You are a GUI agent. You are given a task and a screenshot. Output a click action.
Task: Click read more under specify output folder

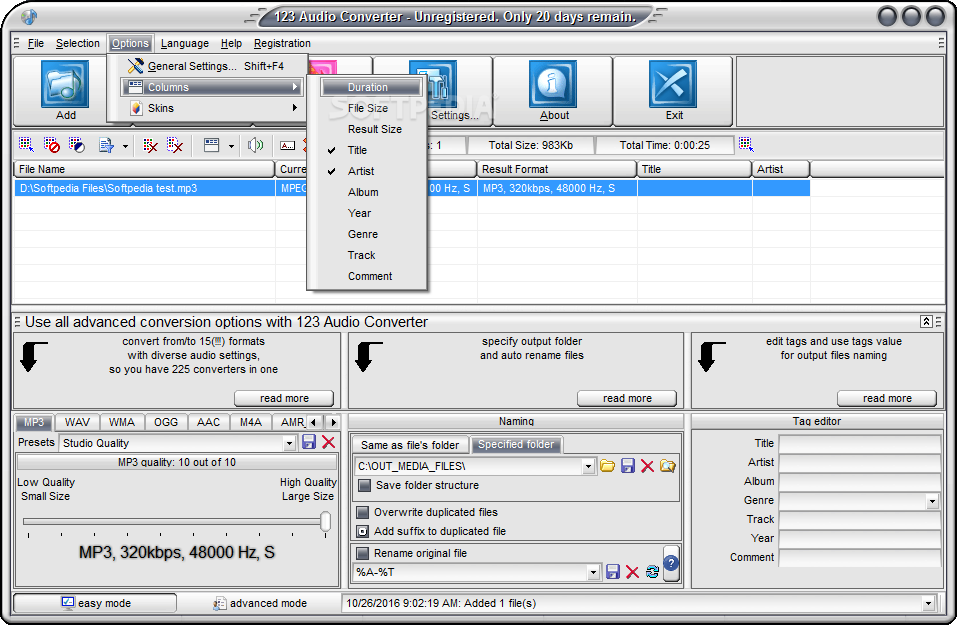pyautogui.click(x=627, y=398)
